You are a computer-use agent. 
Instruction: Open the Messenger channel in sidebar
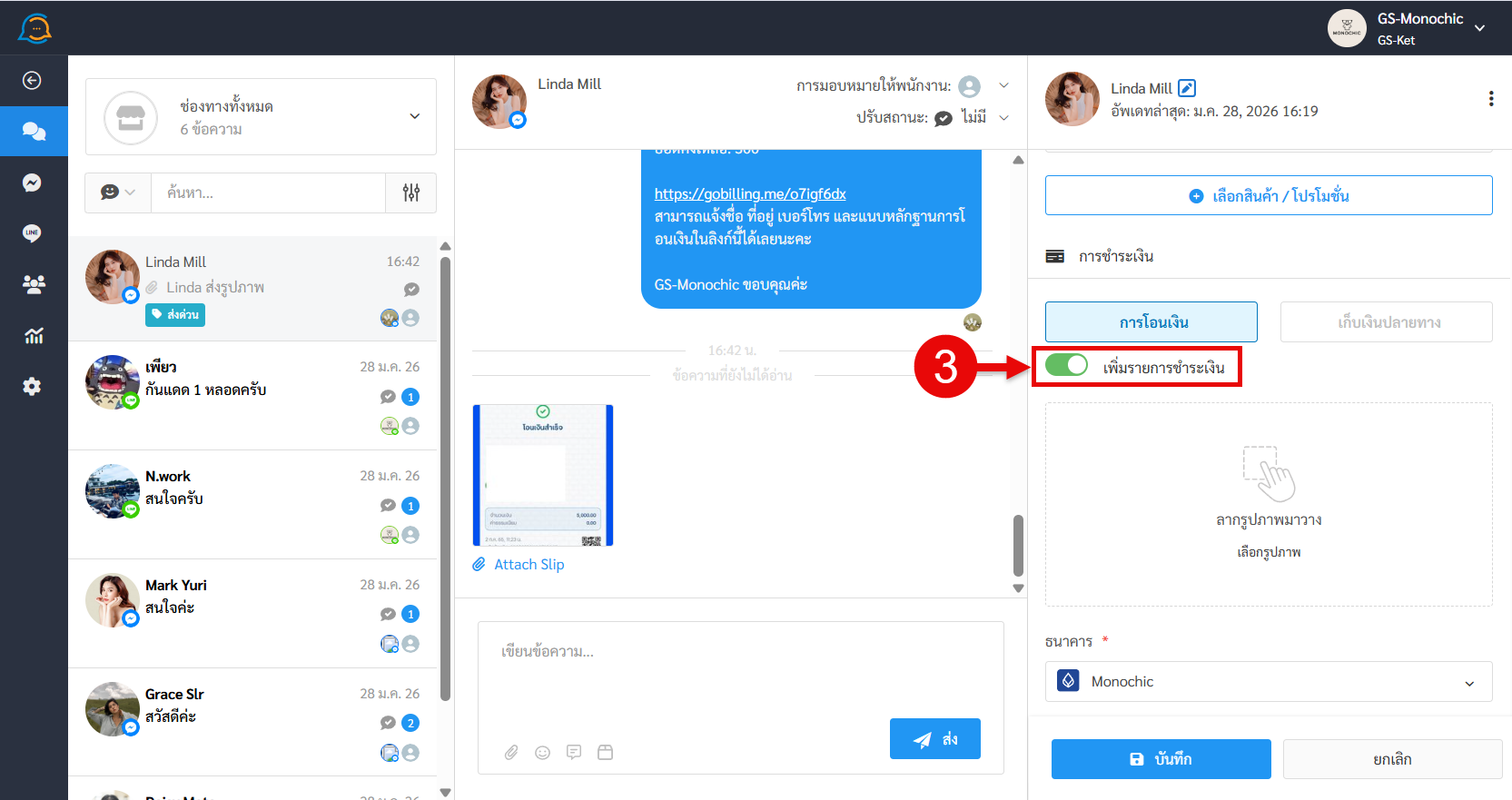point(32,183)
